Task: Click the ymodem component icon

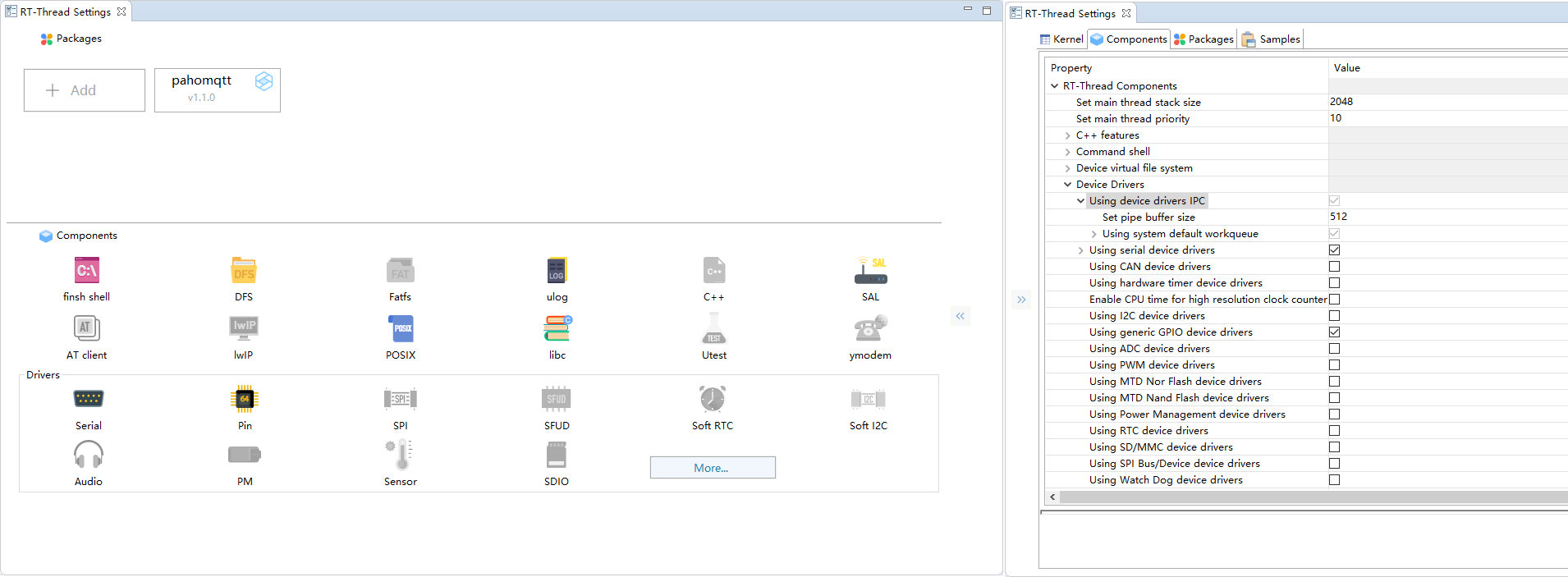Action: (x=870, y=328)
